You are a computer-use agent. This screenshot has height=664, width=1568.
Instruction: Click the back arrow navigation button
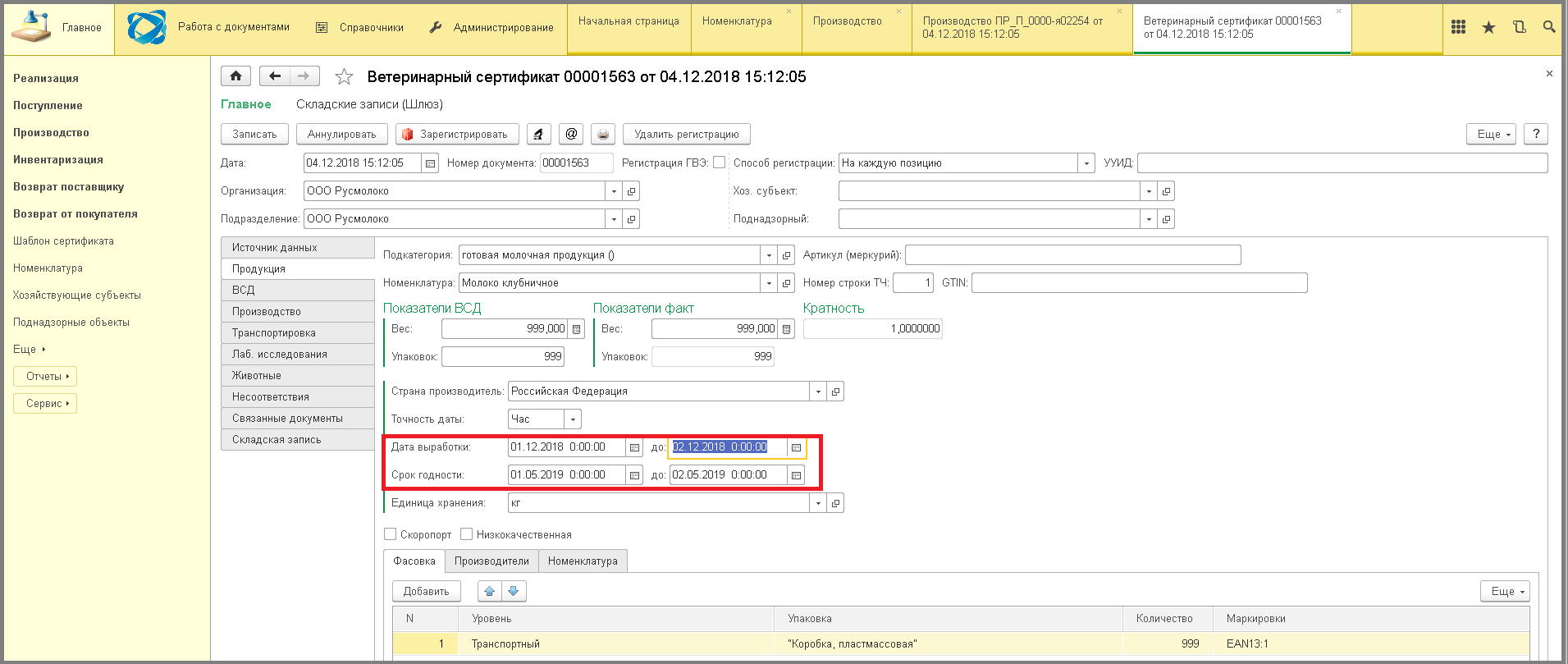tap(275, 76)
